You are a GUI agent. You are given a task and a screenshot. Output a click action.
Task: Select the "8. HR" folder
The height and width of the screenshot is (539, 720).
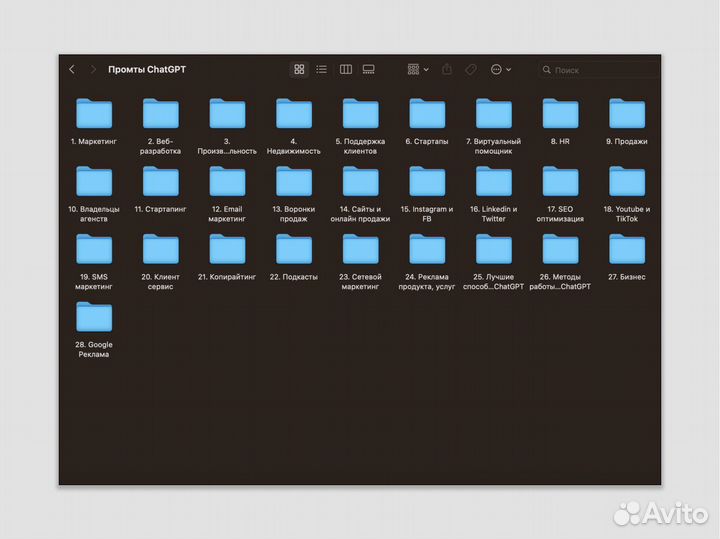click(x=561, y=113)
